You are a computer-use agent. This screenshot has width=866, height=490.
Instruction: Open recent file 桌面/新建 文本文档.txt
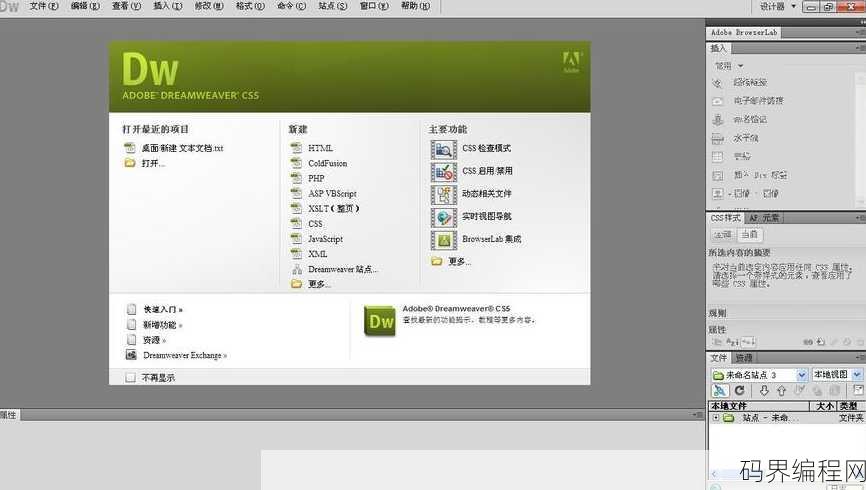(x=182, y=148)
